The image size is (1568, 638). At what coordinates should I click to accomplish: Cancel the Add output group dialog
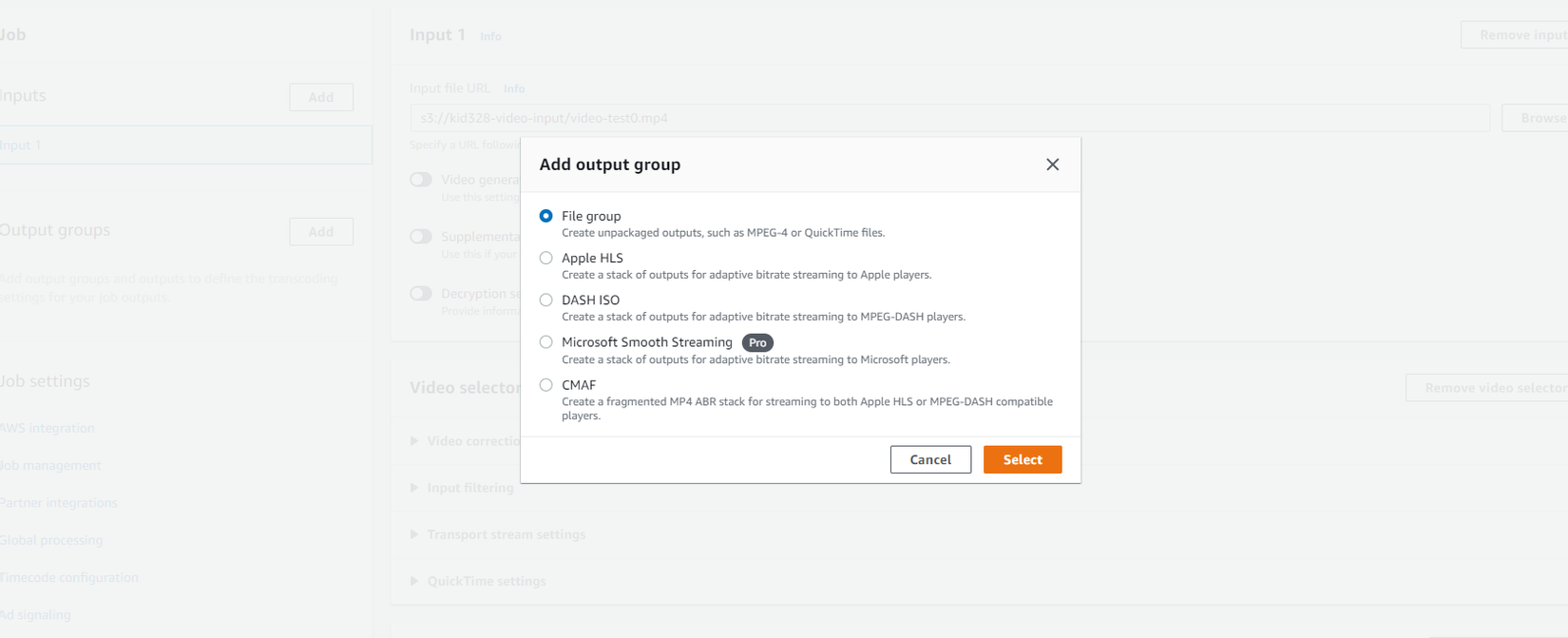click(x=929, y=459)
